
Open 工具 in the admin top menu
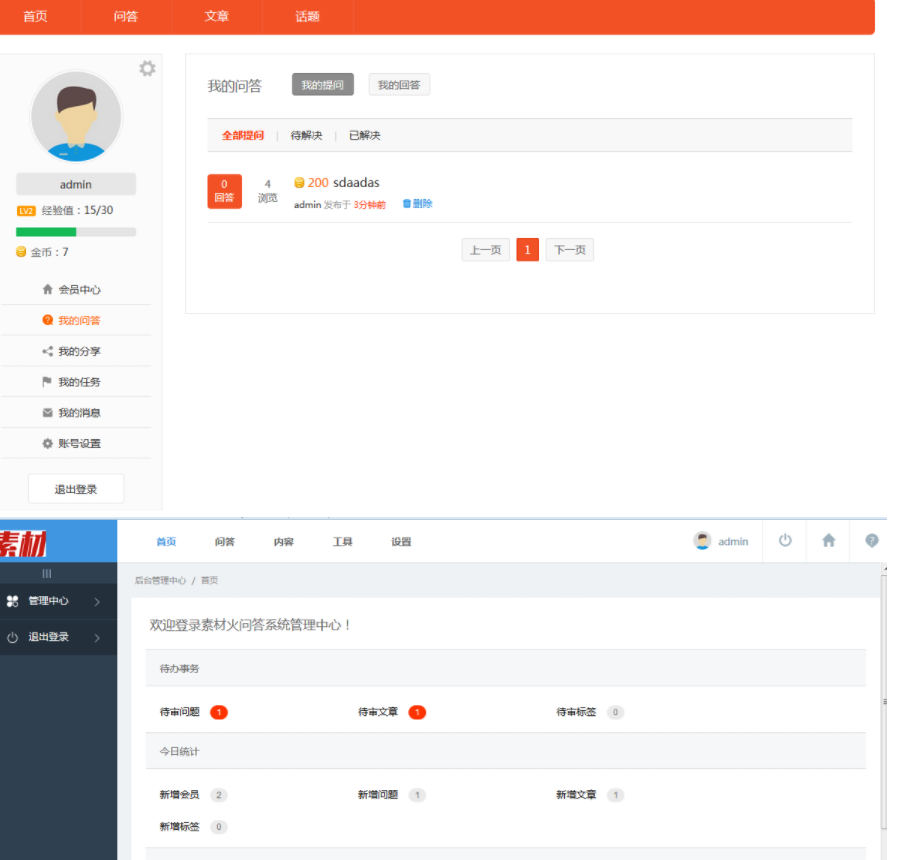(342, 542)
